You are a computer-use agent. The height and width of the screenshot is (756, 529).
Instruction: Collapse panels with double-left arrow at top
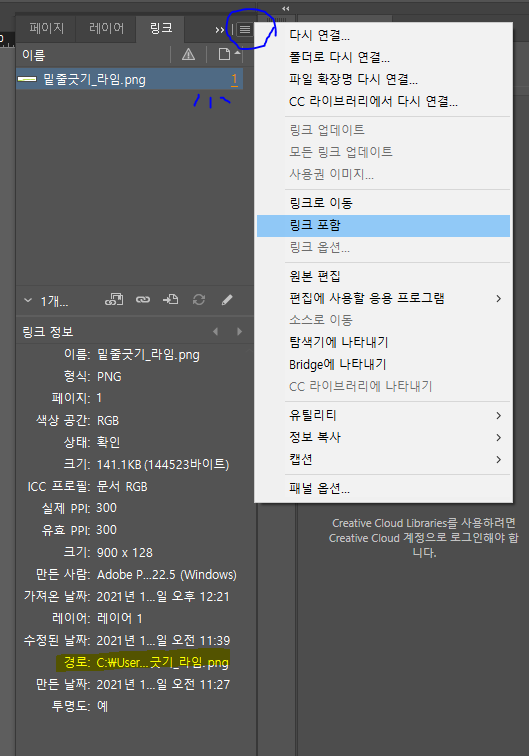point(286,8)
